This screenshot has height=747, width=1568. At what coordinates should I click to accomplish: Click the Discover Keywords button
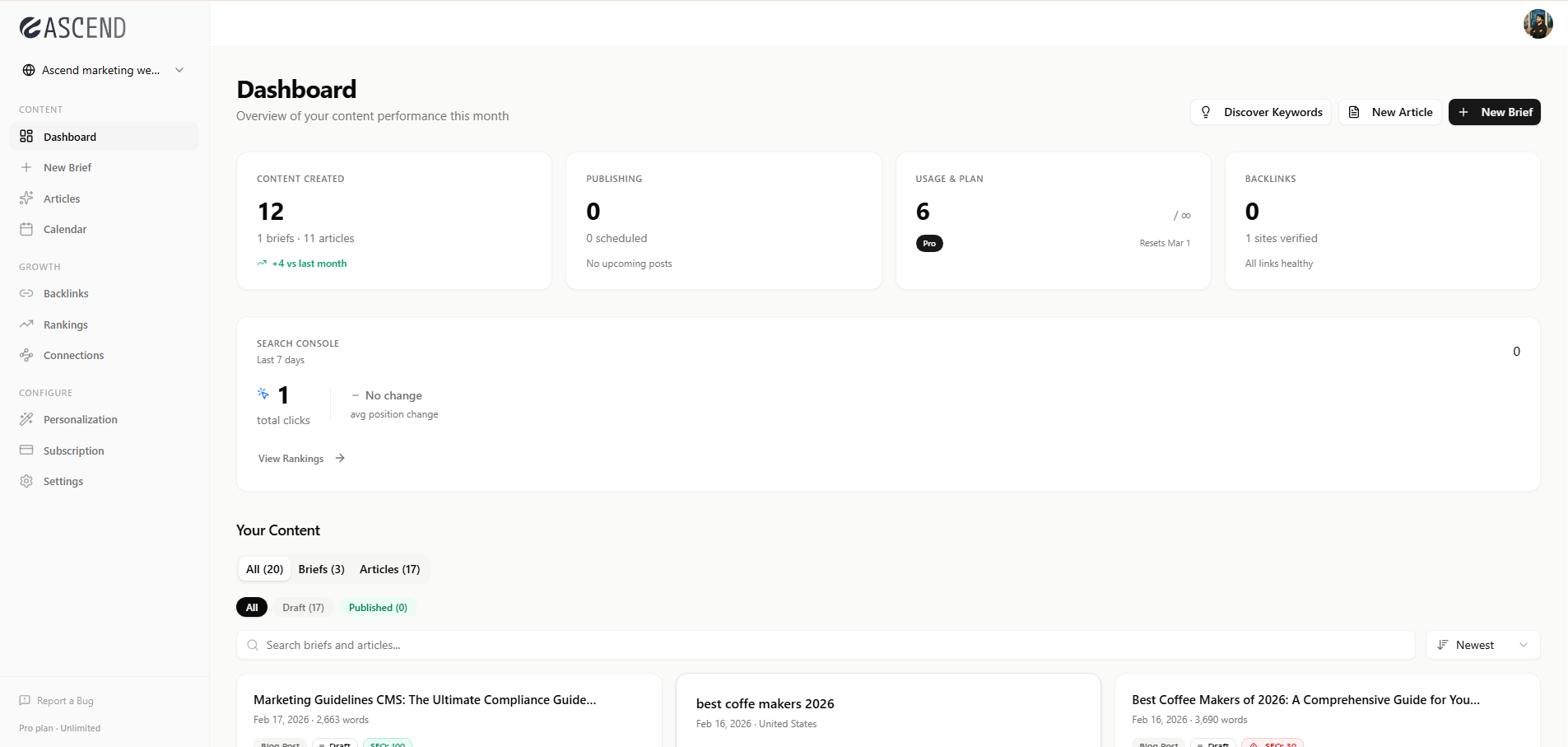pos(1261,112)
